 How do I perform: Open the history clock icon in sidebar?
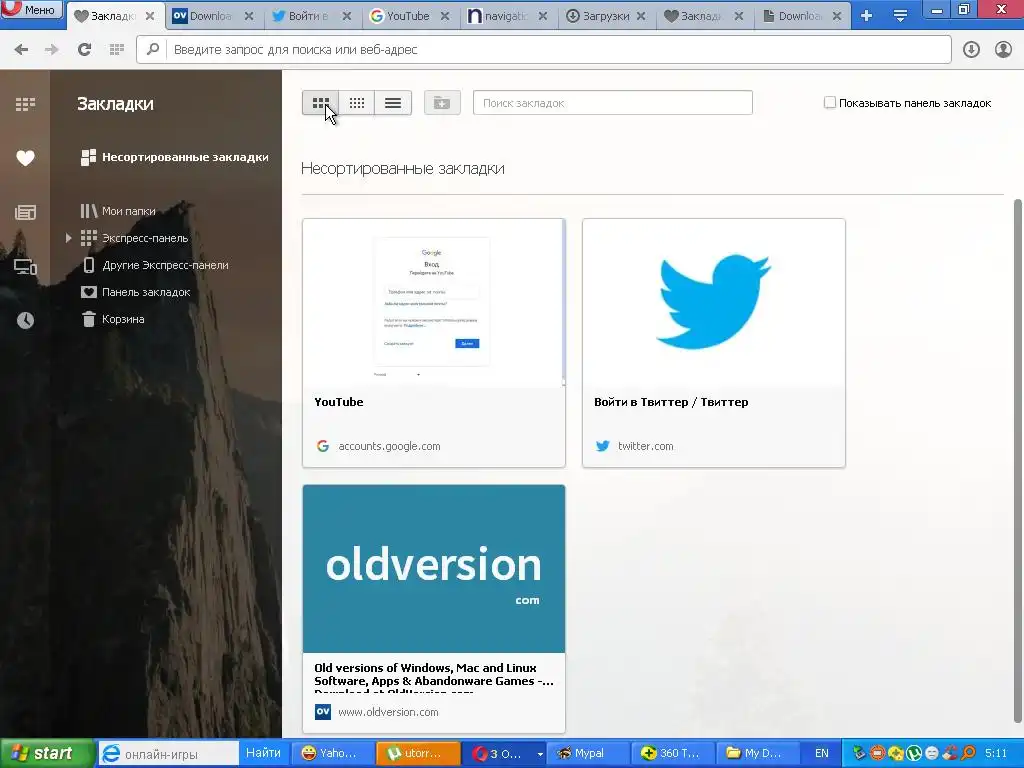point(25,320)
